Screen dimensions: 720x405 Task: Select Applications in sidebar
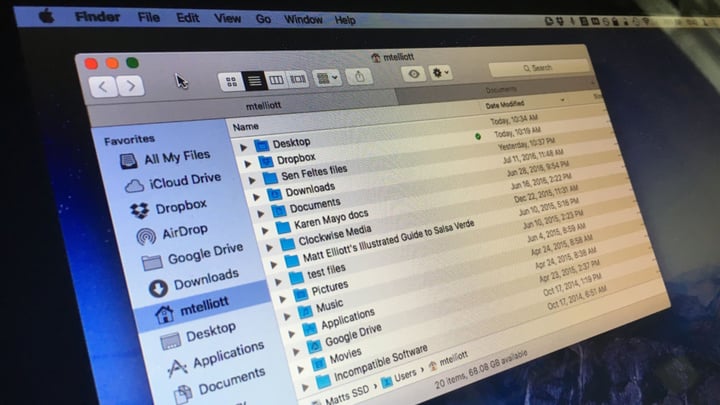tap(216, 360)
